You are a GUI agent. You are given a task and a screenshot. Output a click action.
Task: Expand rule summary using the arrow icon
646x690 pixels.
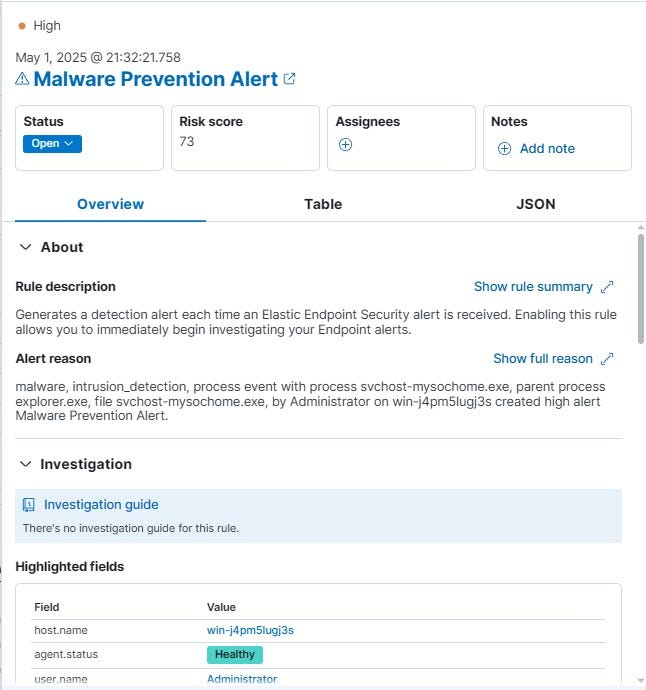607,287
